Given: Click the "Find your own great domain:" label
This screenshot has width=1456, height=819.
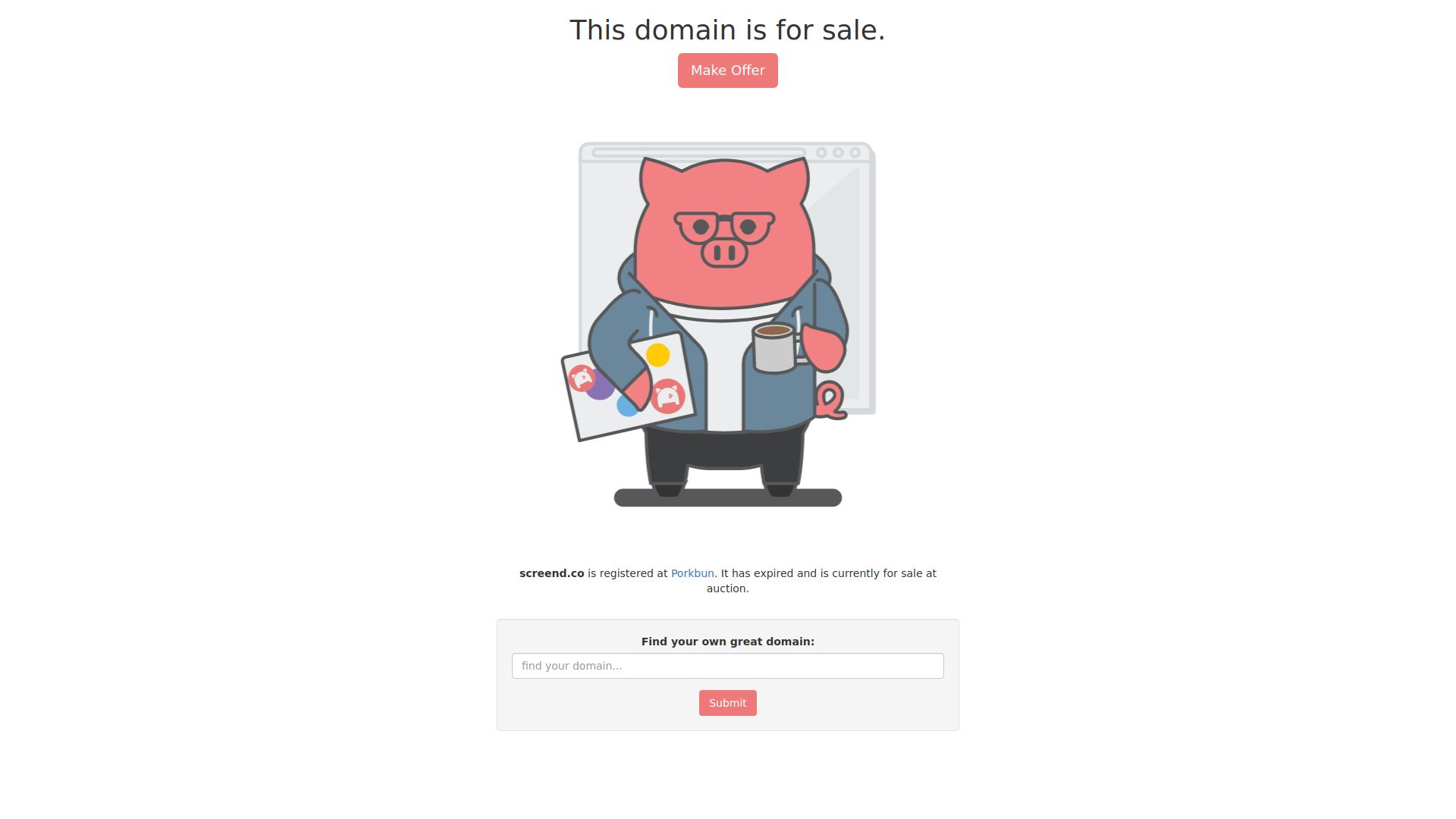Looking at the screenshot, I should [x=727, y=642].
